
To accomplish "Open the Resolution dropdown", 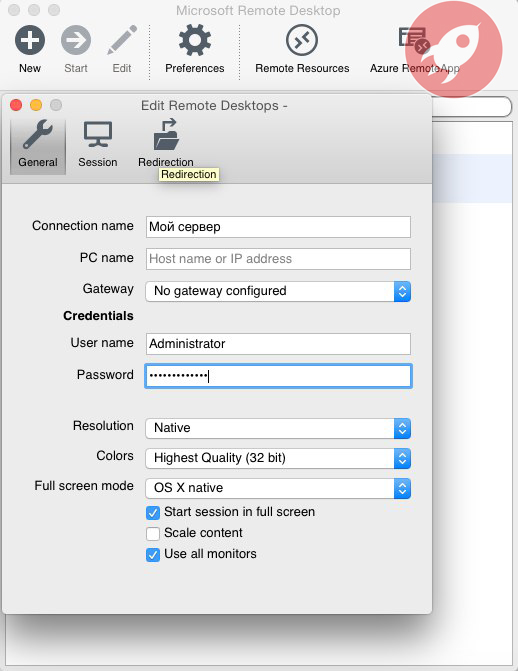I will pyautogui.click(x=278, y=428).
